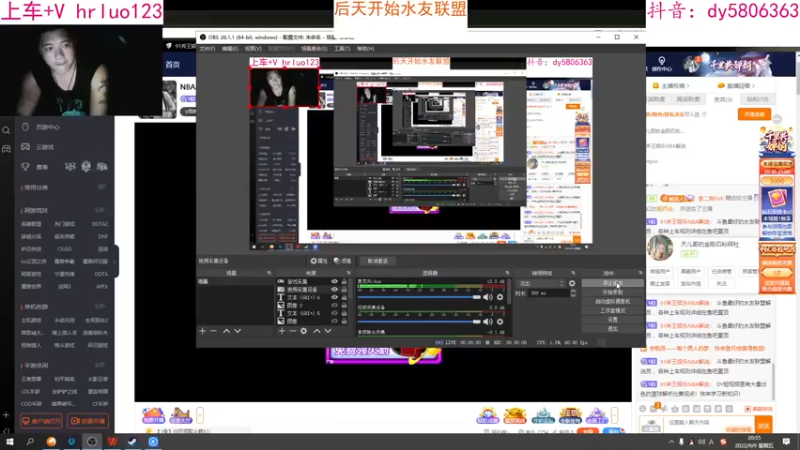Open the OBS menu ending in (H)

365,48
